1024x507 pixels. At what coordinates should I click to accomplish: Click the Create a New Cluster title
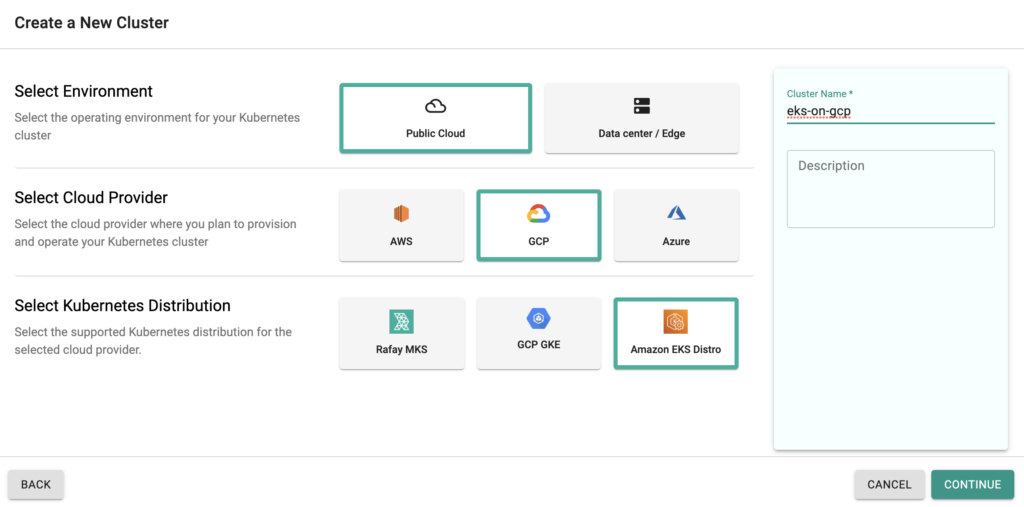click(x=91, y=23)
